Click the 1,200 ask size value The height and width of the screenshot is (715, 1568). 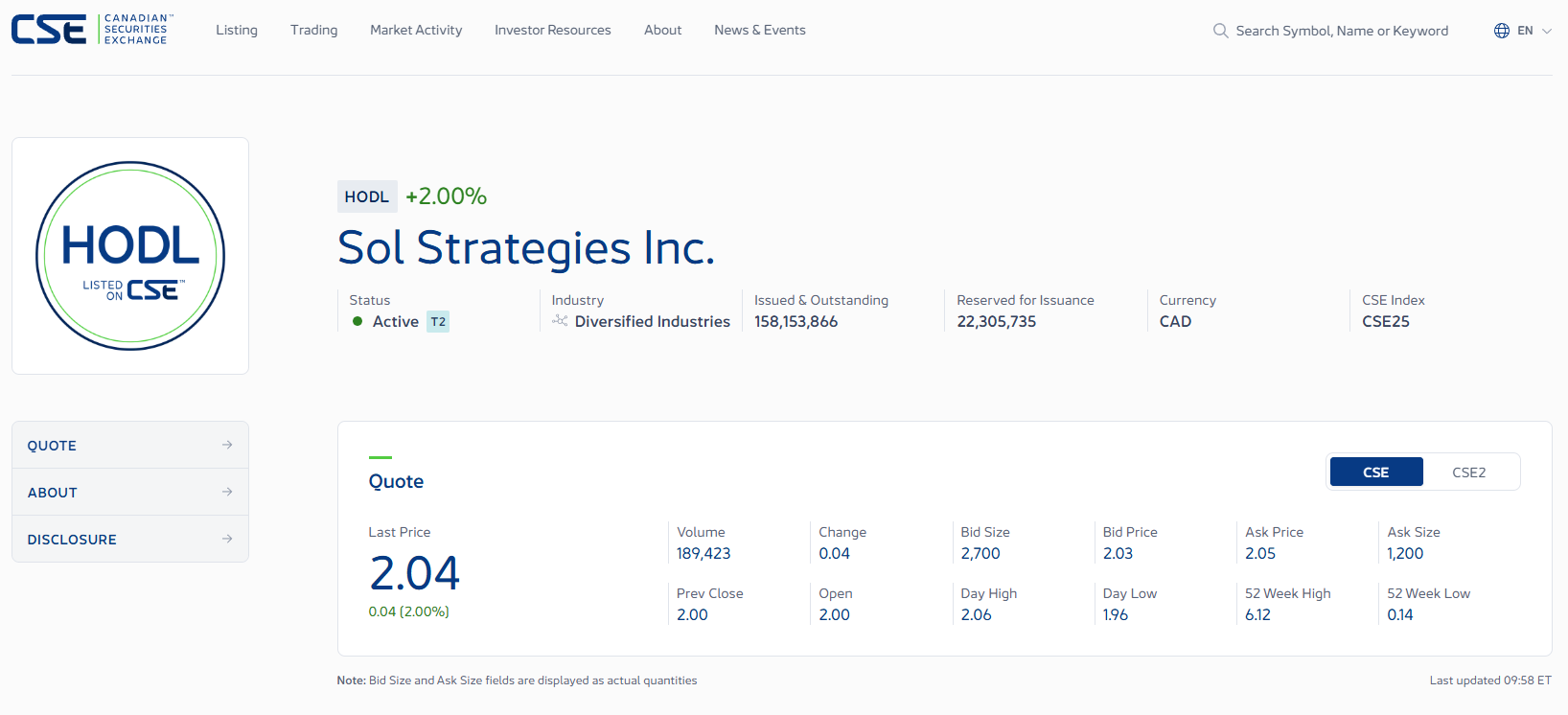click(x=1405, y=553)
